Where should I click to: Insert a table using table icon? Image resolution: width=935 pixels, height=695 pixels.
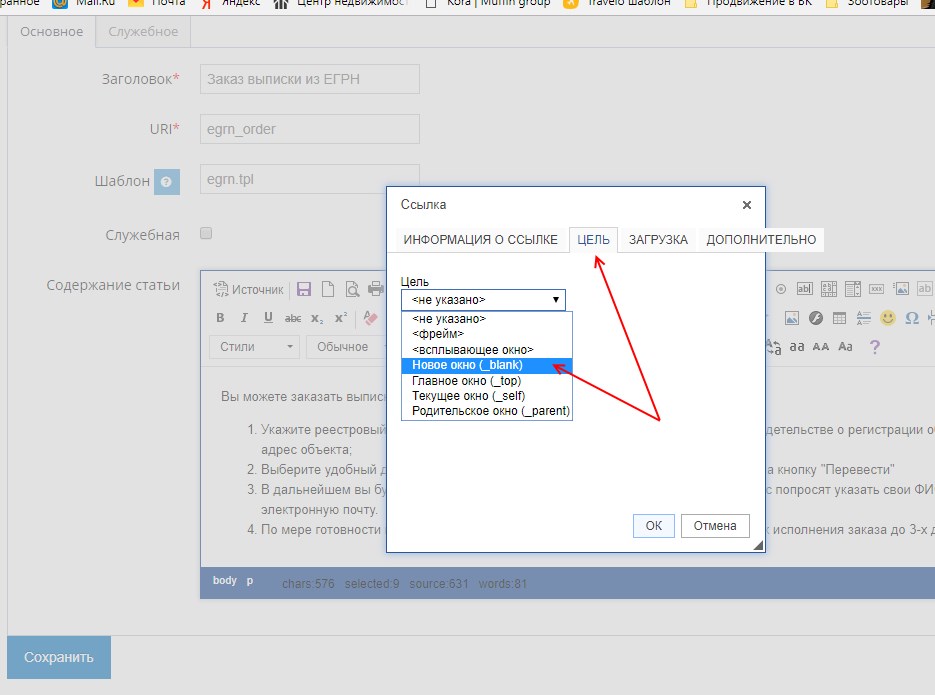[x=839, y=318]
